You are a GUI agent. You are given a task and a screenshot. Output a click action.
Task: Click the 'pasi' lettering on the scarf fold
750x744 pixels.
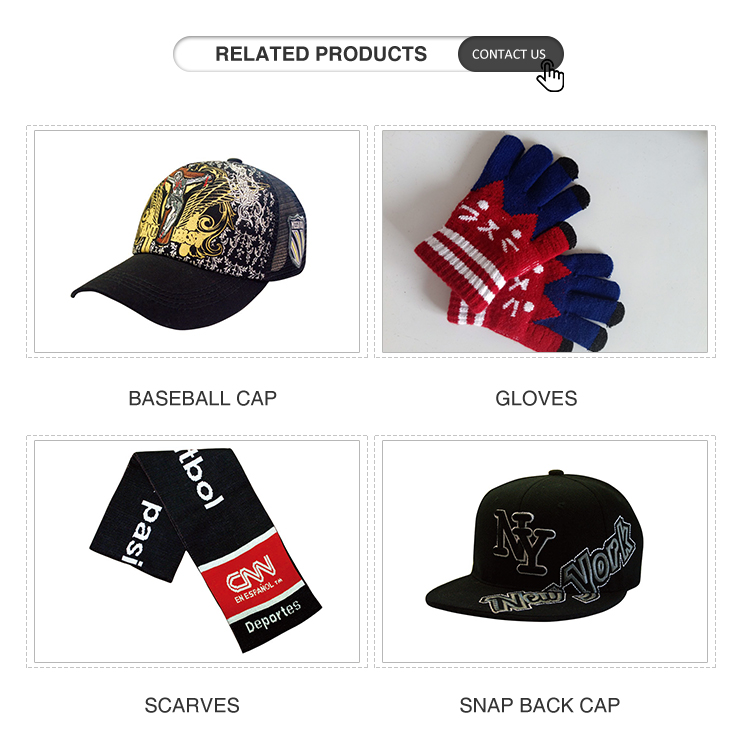click(142, 533)
